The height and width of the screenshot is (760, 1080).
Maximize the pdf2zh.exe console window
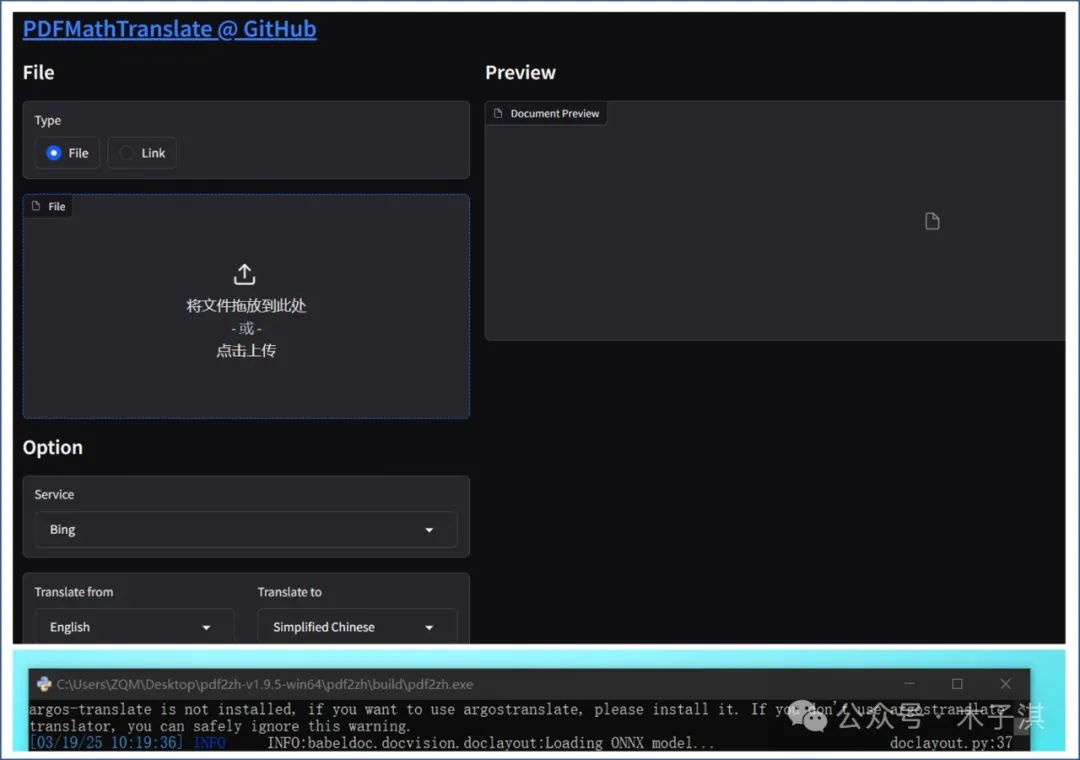[x=957, y=684]
